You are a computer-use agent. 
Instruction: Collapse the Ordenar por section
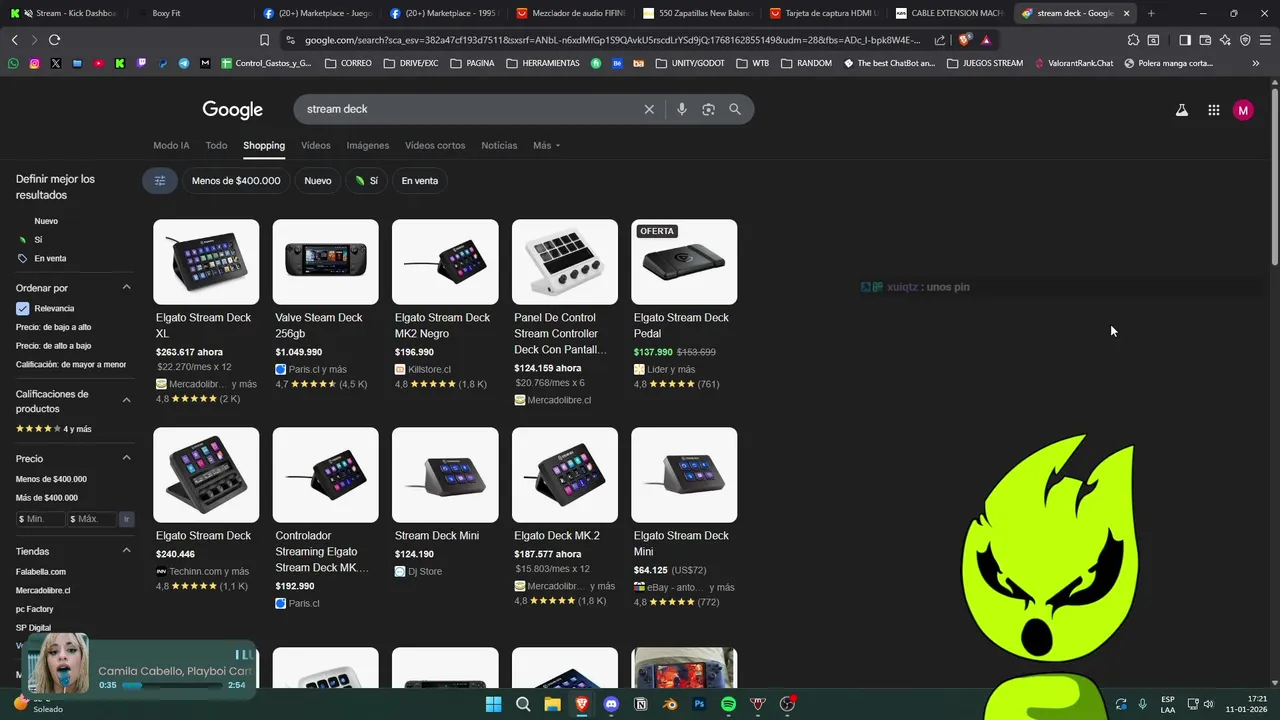126,288
